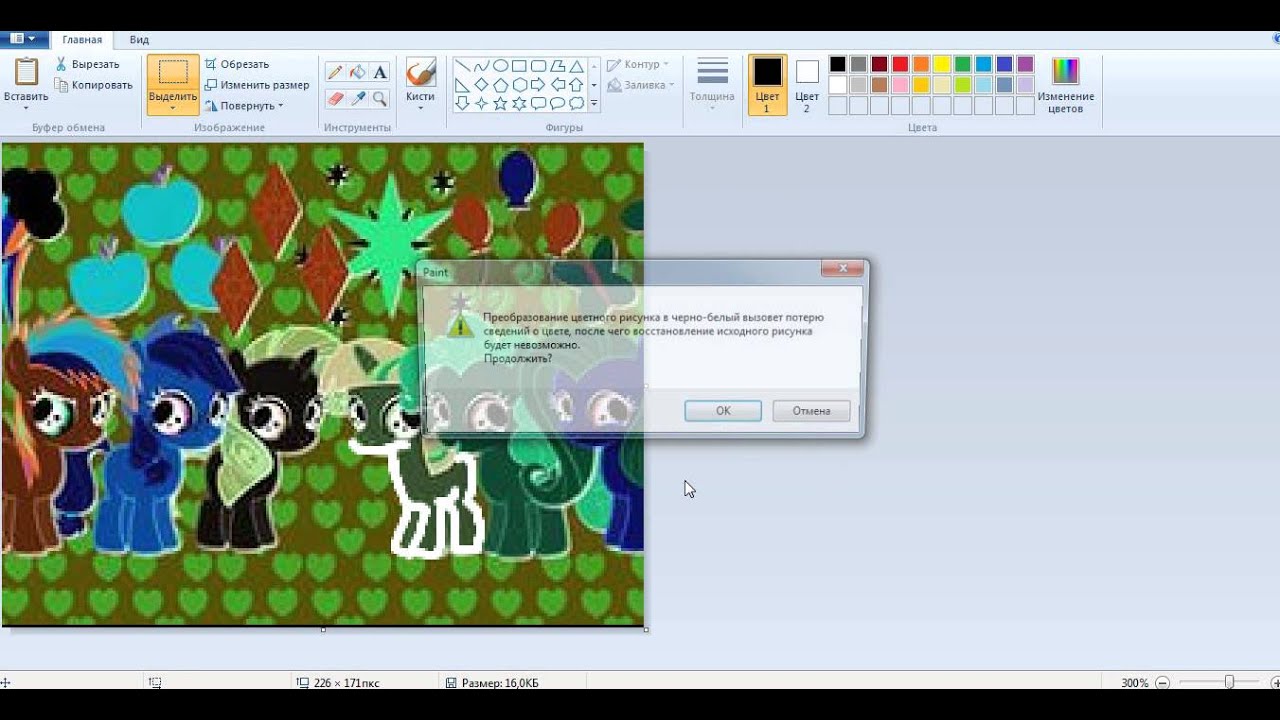Screen dimensions: 1280x720
Task: Choose the Hexagon shape
Action: tap(519, 85)
